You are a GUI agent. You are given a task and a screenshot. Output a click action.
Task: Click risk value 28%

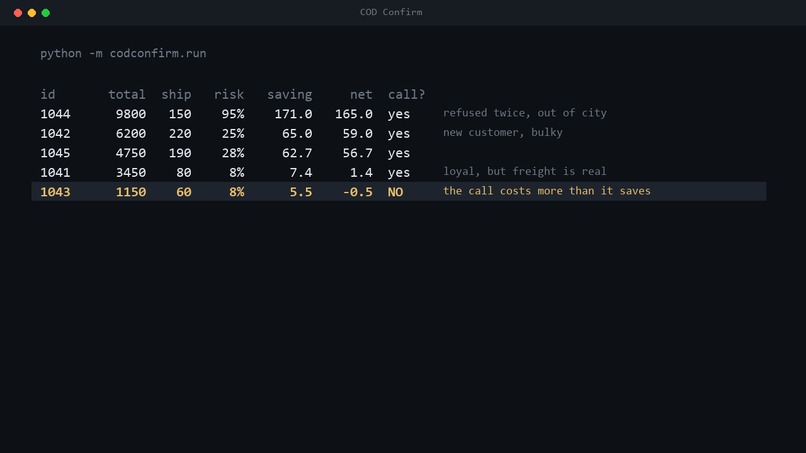click(x=233, y=153)
